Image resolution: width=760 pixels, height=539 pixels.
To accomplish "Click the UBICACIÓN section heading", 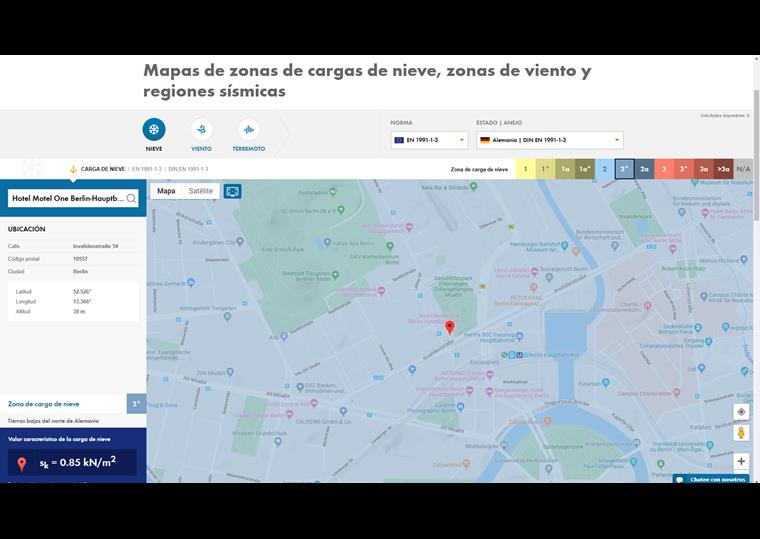I will click(27, 229).
